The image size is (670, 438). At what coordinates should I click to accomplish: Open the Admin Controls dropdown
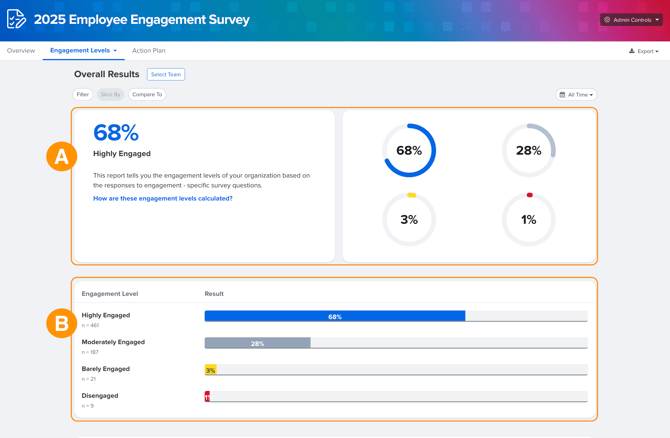(x=631, y=20)
